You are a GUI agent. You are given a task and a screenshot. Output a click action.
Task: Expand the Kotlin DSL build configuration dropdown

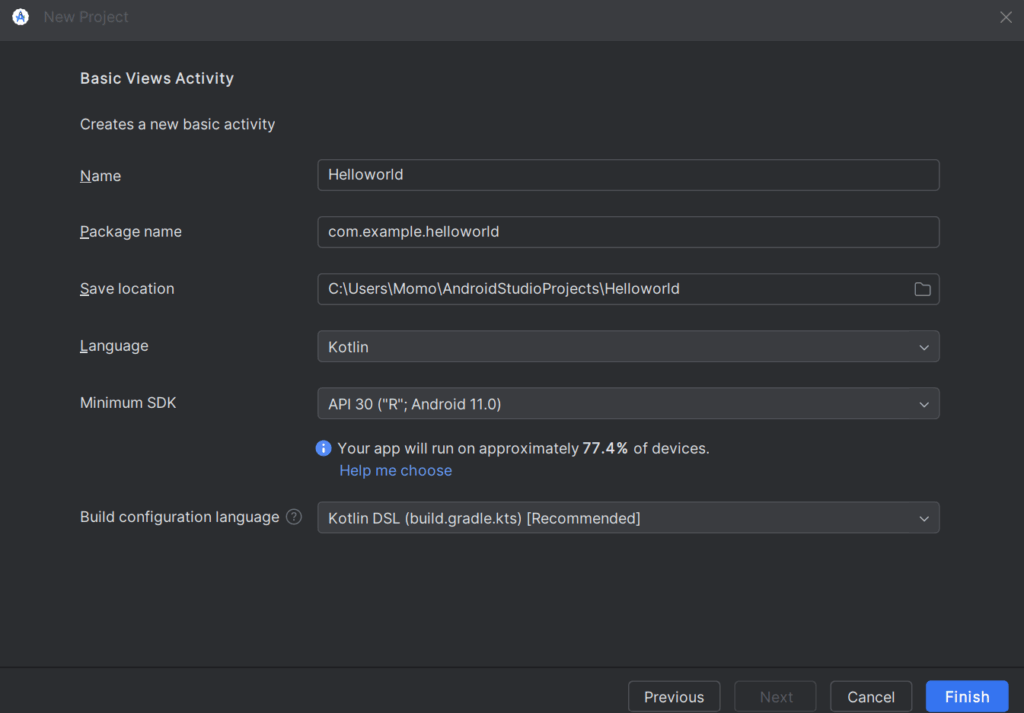[628, 518]
